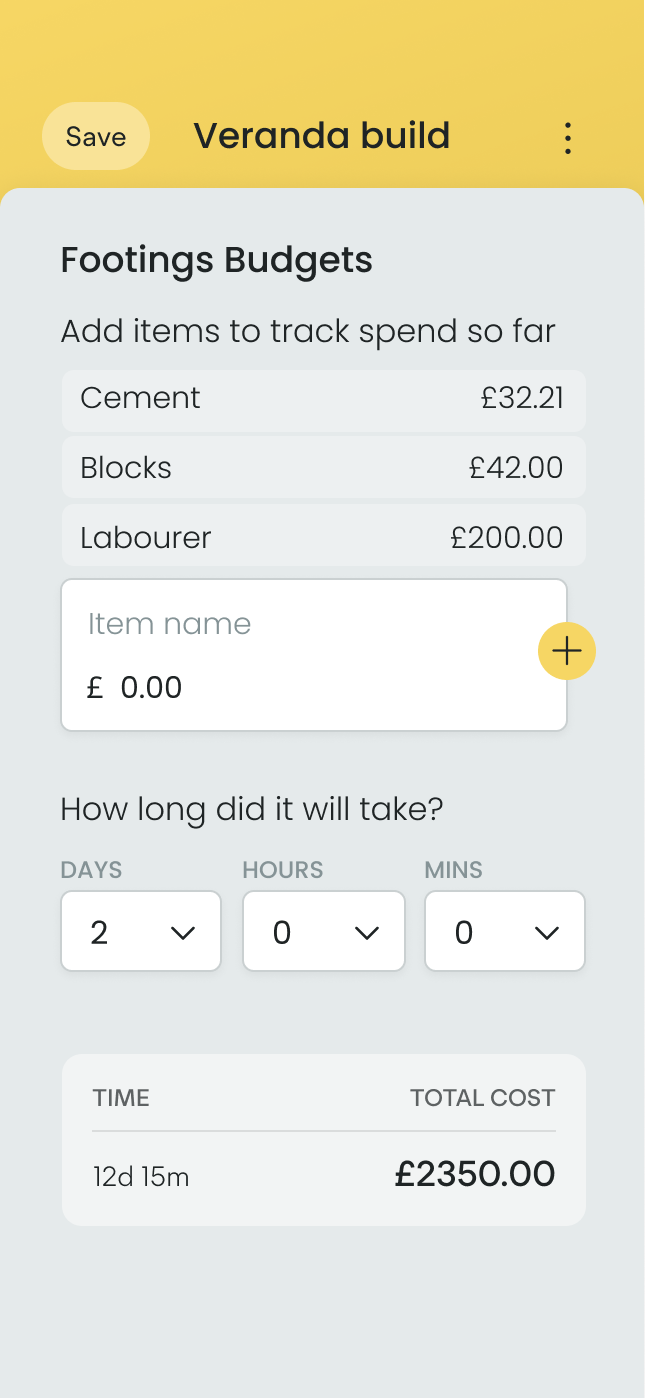Select the Footings Budgets heading

point(216,260)
